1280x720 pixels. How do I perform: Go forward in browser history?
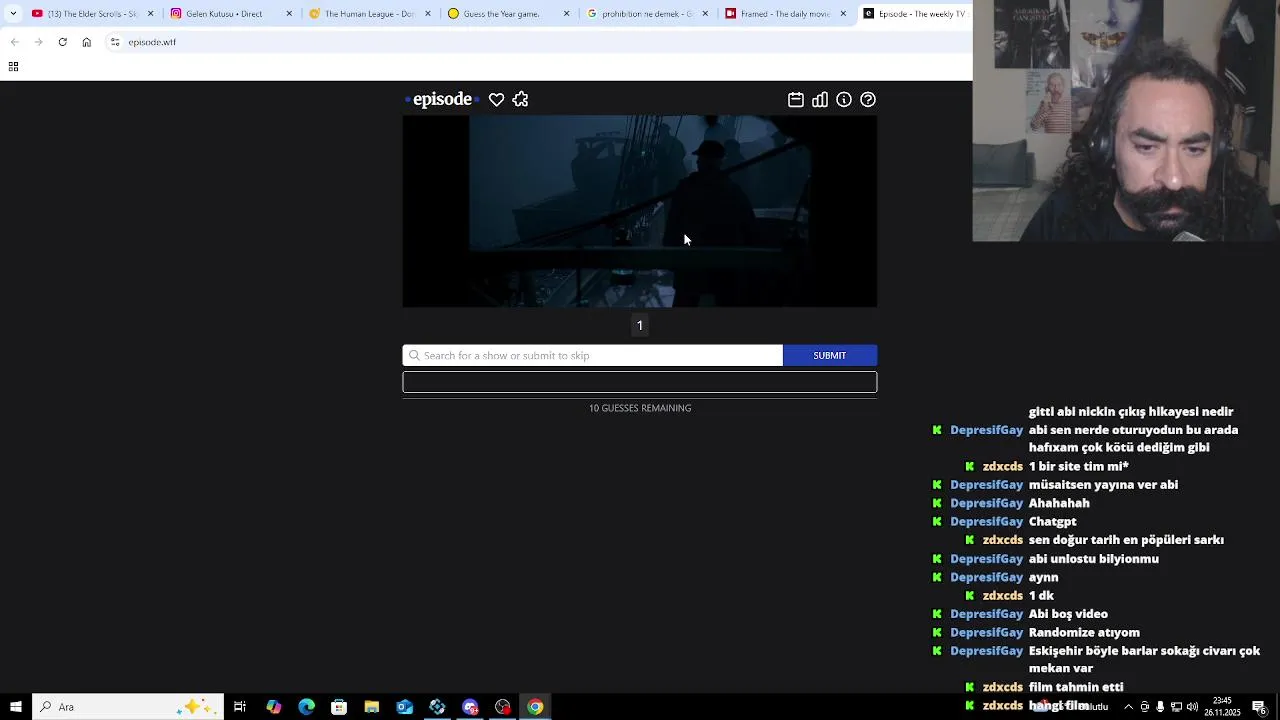(38, 42)
